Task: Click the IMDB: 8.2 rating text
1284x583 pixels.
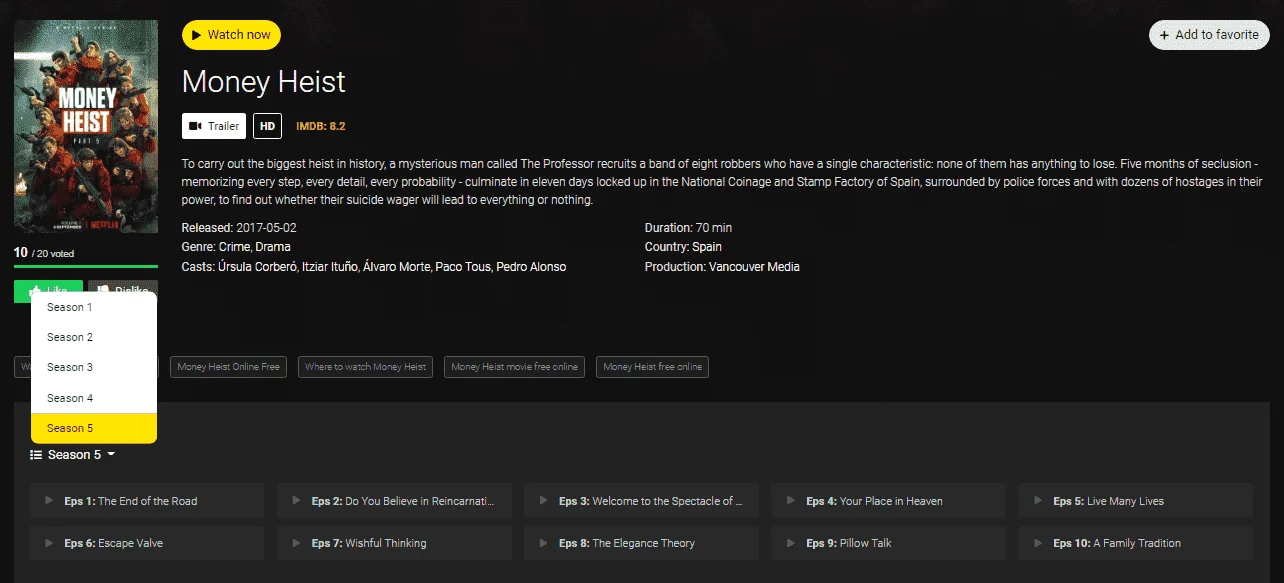Action: click(320, 126)
